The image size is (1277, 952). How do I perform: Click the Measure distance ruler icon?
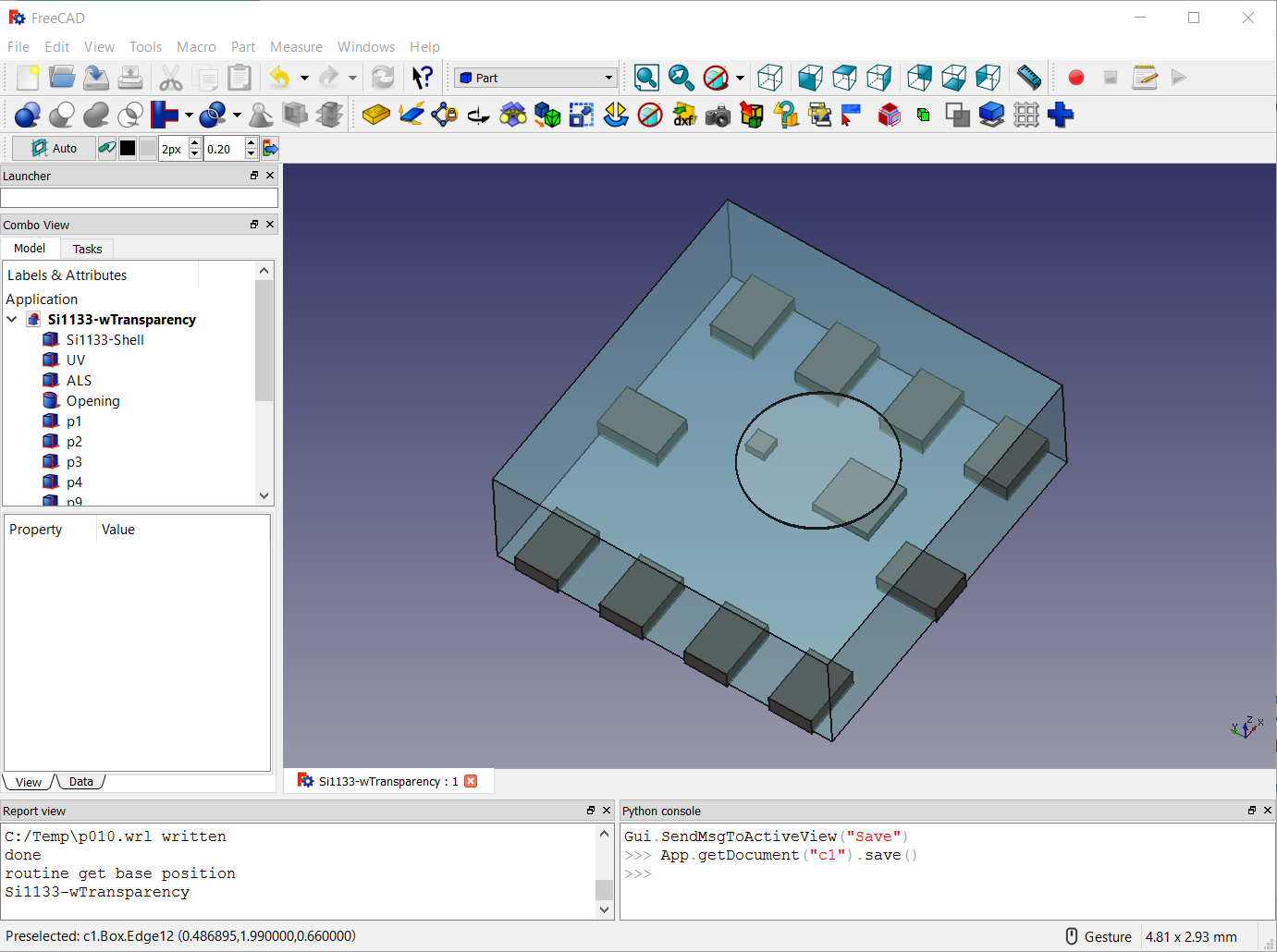[x=1028, y=78]
